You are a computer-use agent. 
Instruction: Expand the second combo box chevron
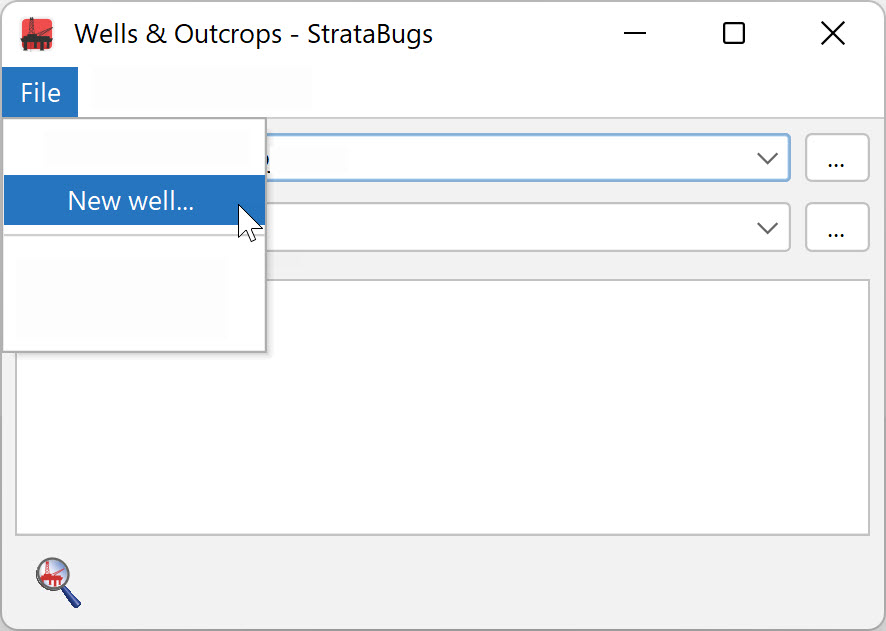[767, 228]
